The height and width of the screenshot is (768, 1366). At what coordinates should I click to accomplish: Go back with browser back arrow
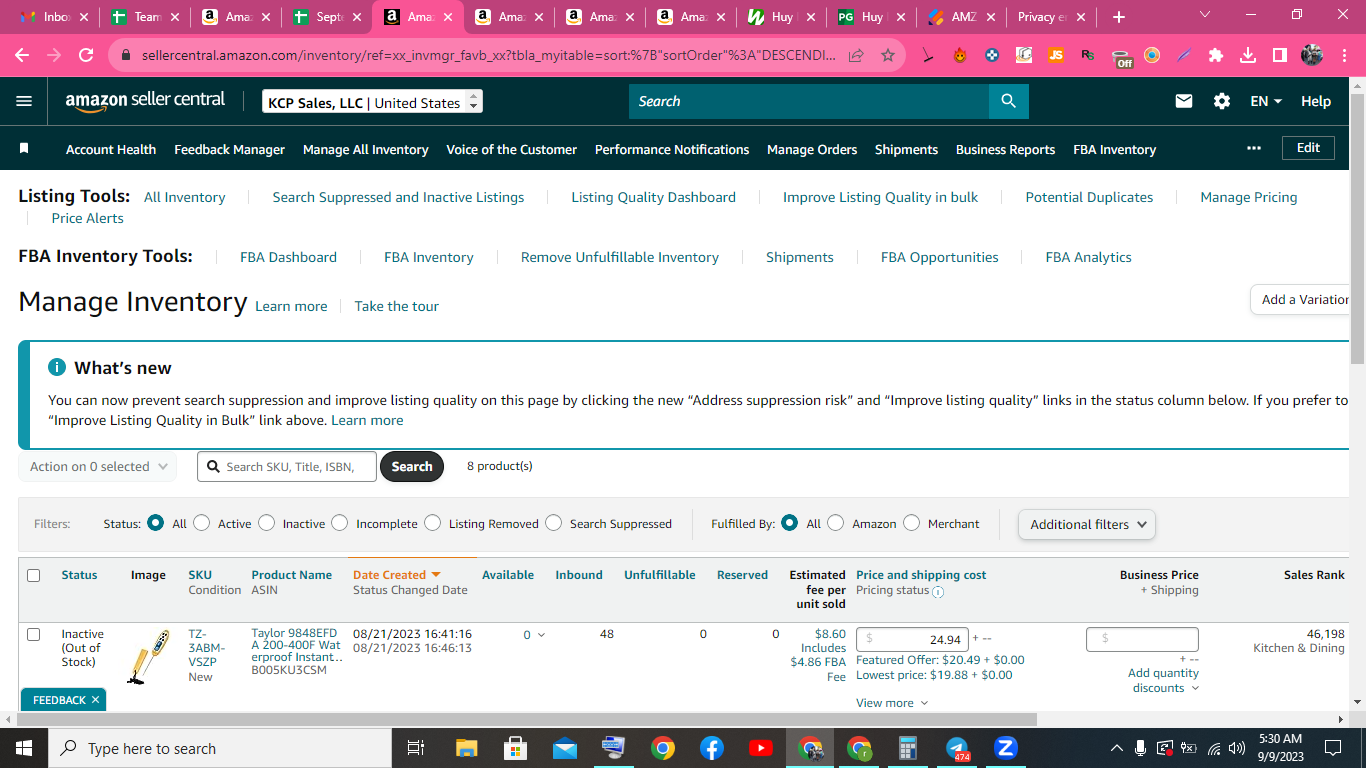[22, 55]
